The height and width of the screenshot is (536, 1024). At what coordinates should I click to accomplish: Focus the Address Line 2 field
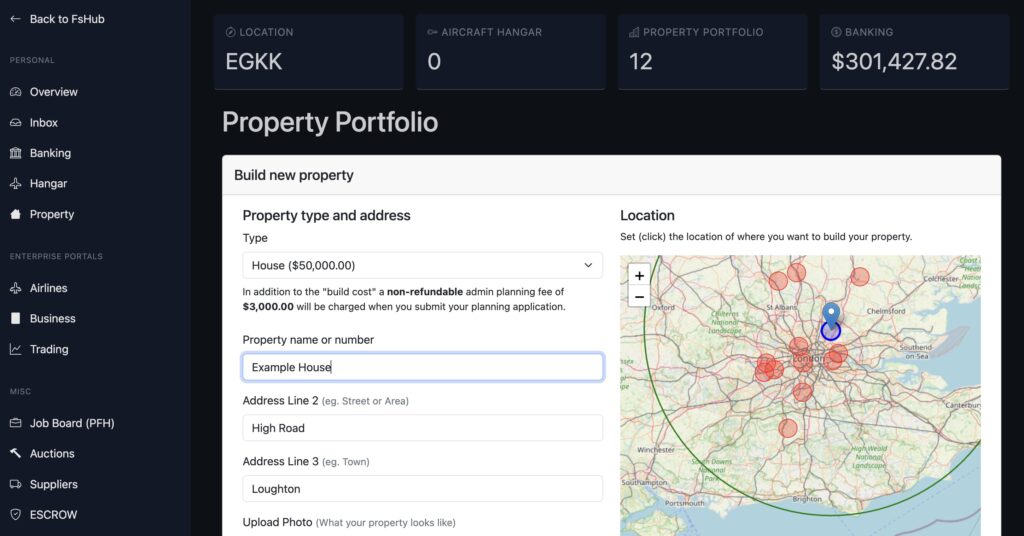(x=422, y=428)
